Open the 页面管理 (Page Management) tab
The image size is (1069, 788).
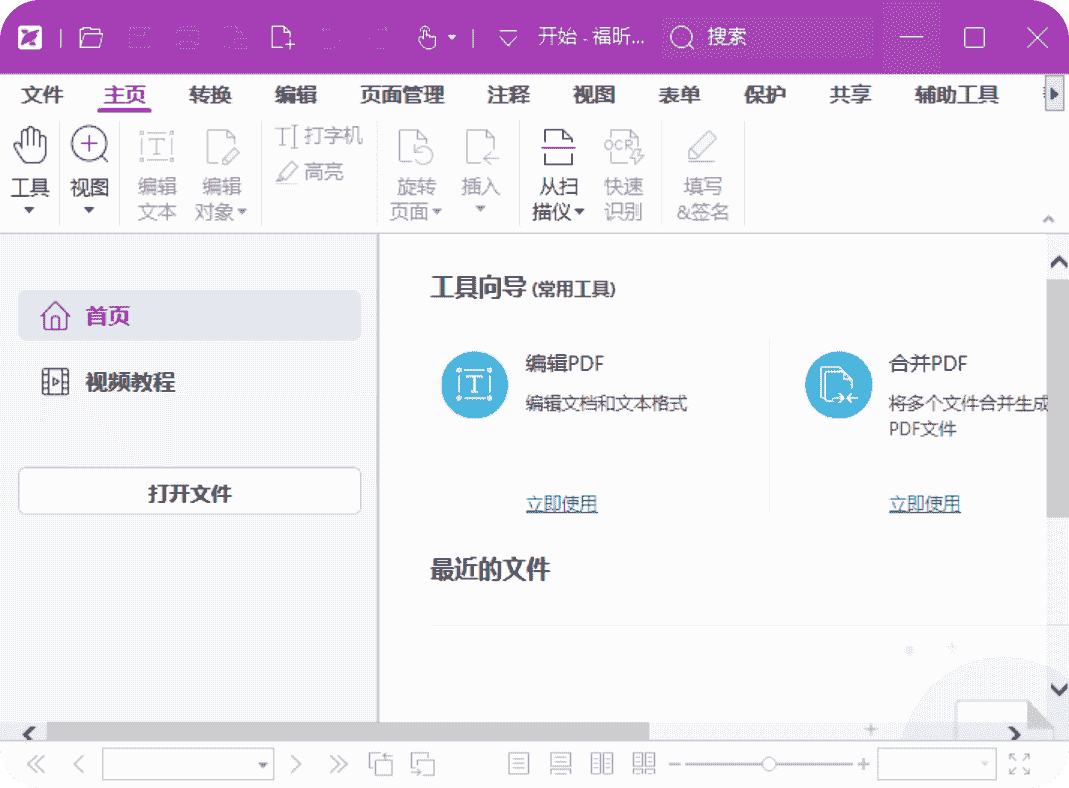pos(402,95)
